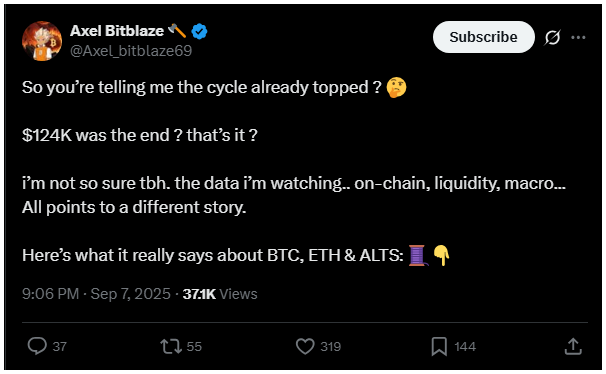Click the purple thread spool emoji
The height and width of the screenshot is (374, 606).
(x=418, y=255)
